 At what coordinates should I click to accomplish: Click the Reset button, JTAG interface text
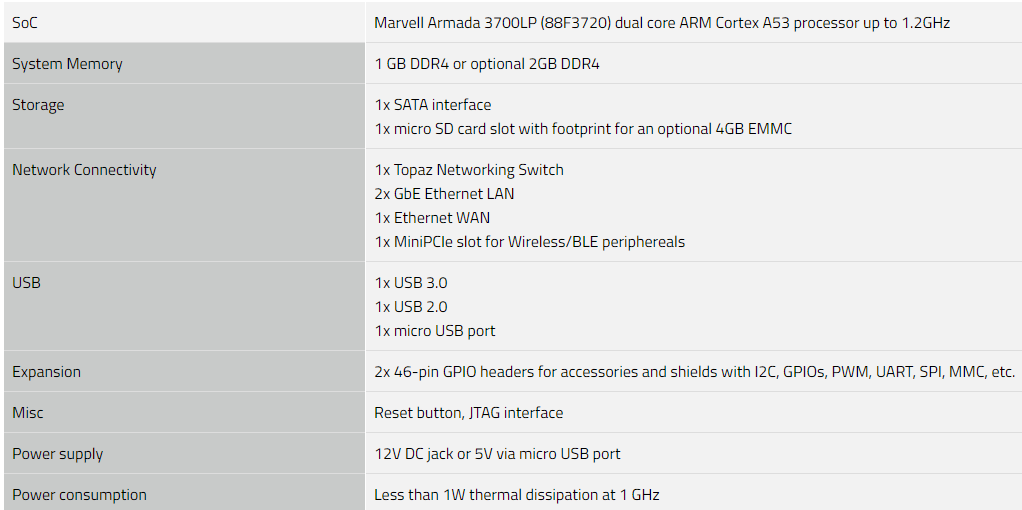click(469, 413)
